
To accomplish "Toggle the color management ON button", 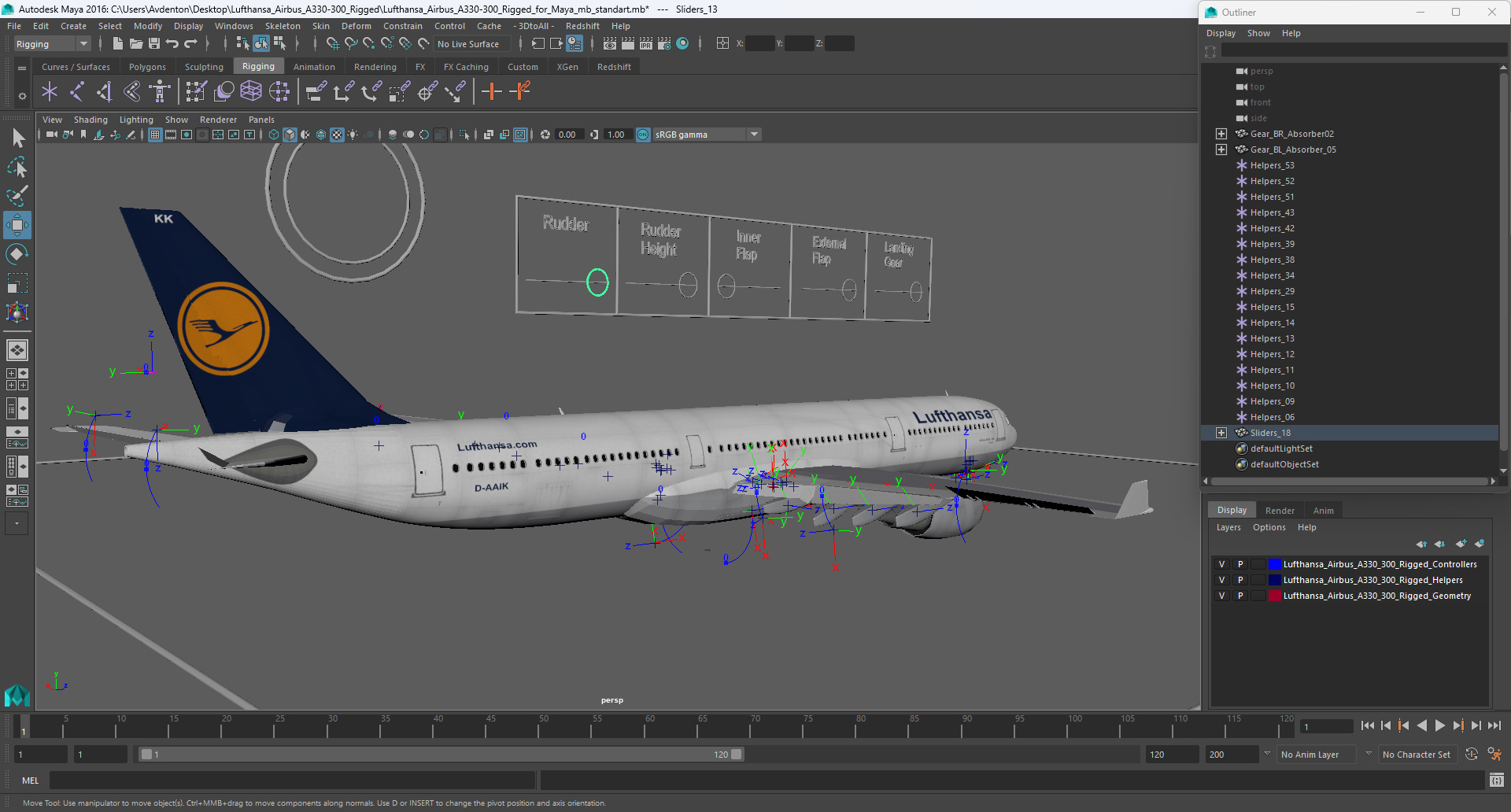I will pos(643,135).
